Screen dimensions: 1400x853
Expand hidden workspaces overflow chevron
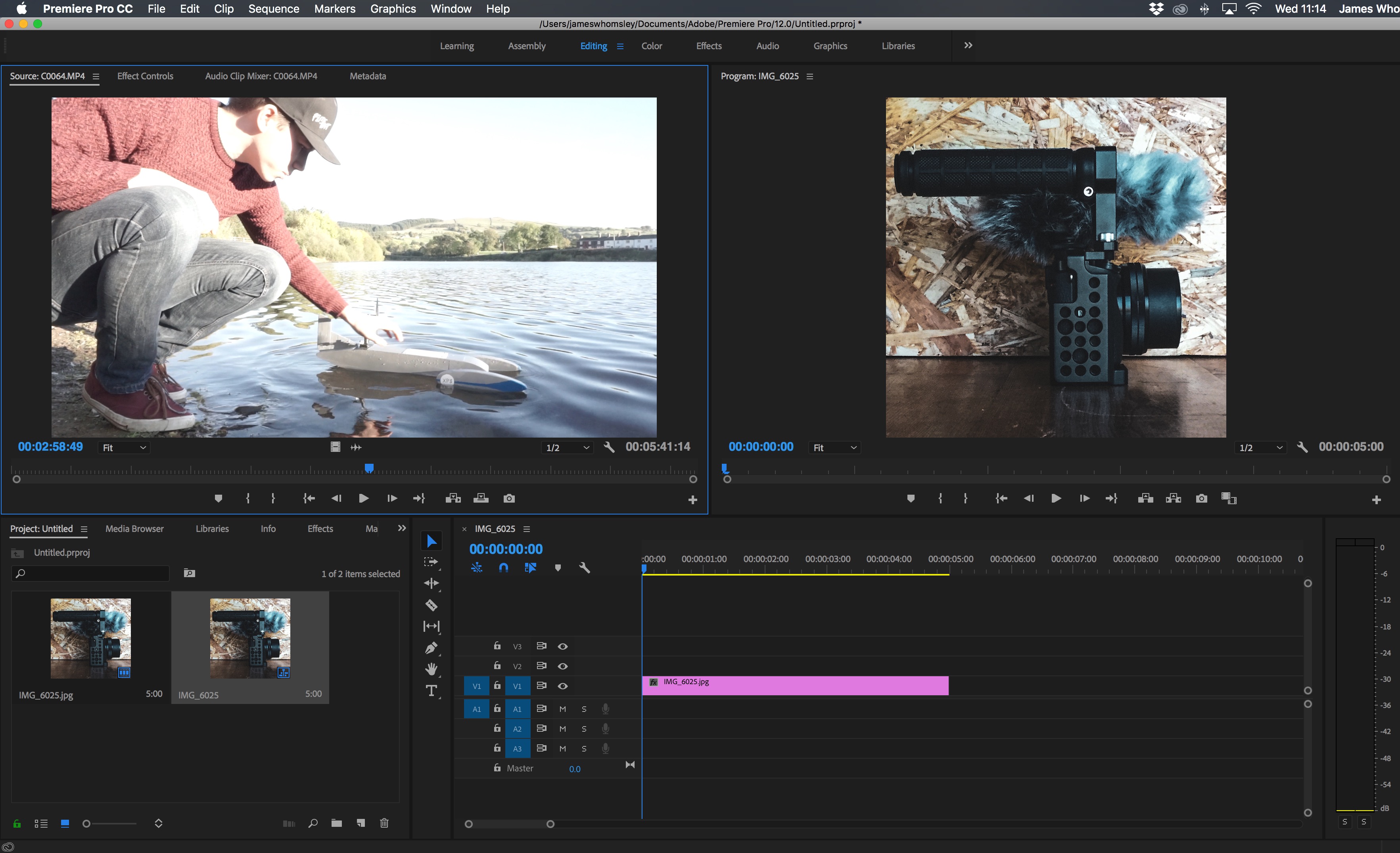pos(968,46)
